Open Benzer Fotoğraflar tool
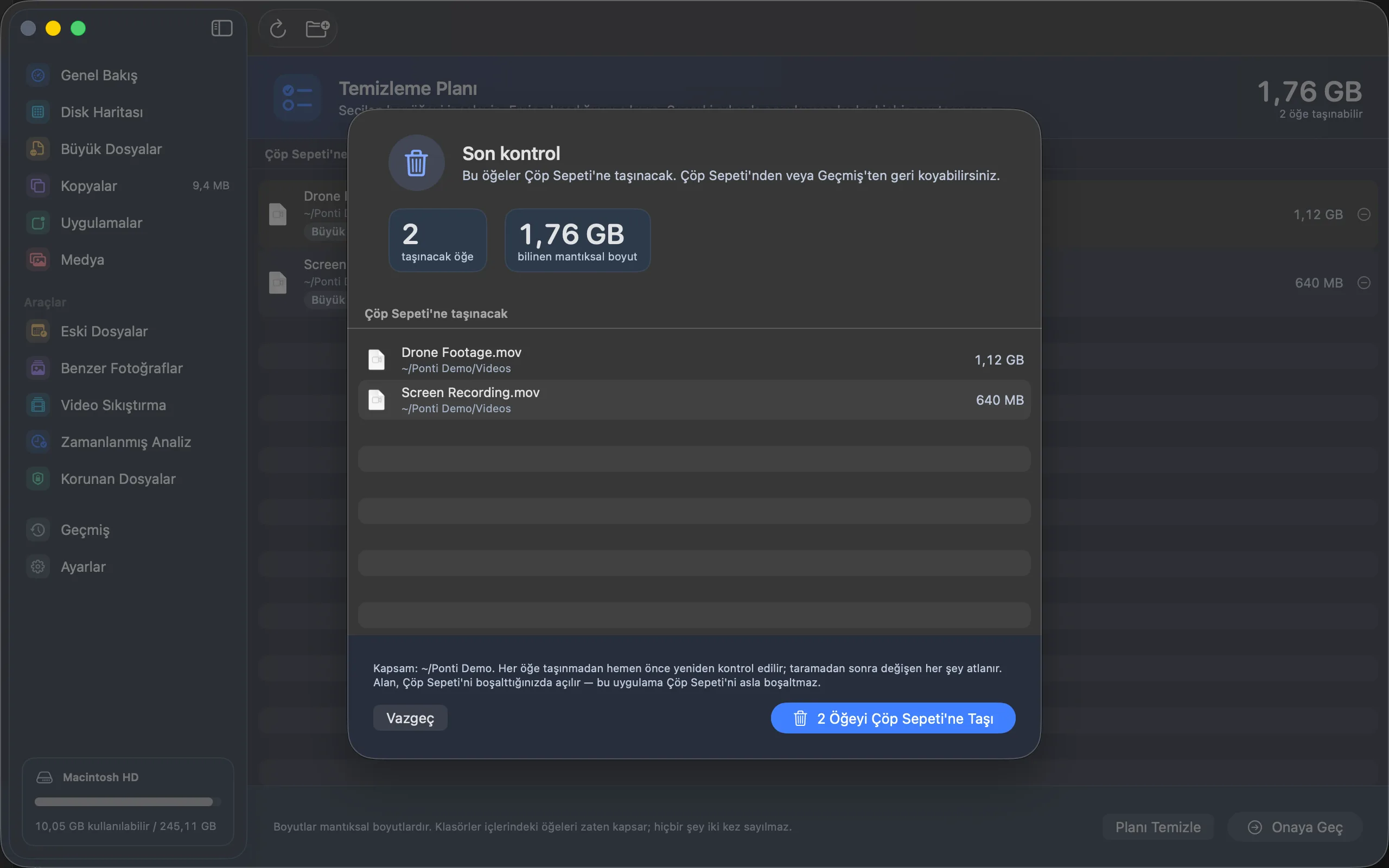Viewport: 1389px width, 868px height. tap(128, 368)
